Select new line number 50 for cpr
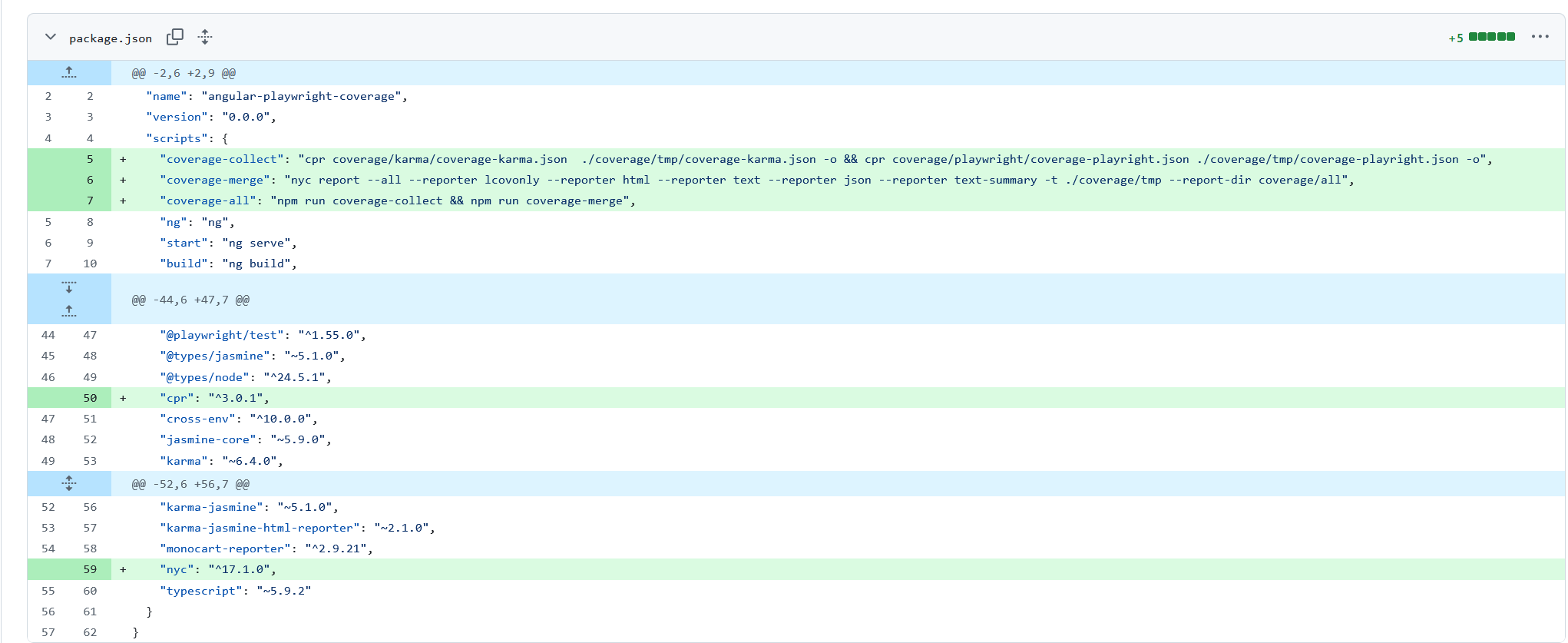 tap(90, 398)
